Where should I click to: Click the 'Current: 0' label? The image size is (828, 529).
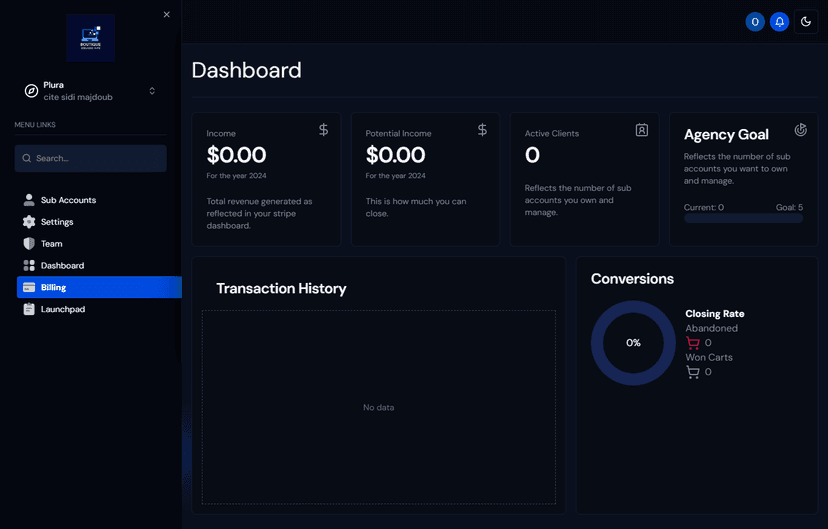tap(704, 207)
